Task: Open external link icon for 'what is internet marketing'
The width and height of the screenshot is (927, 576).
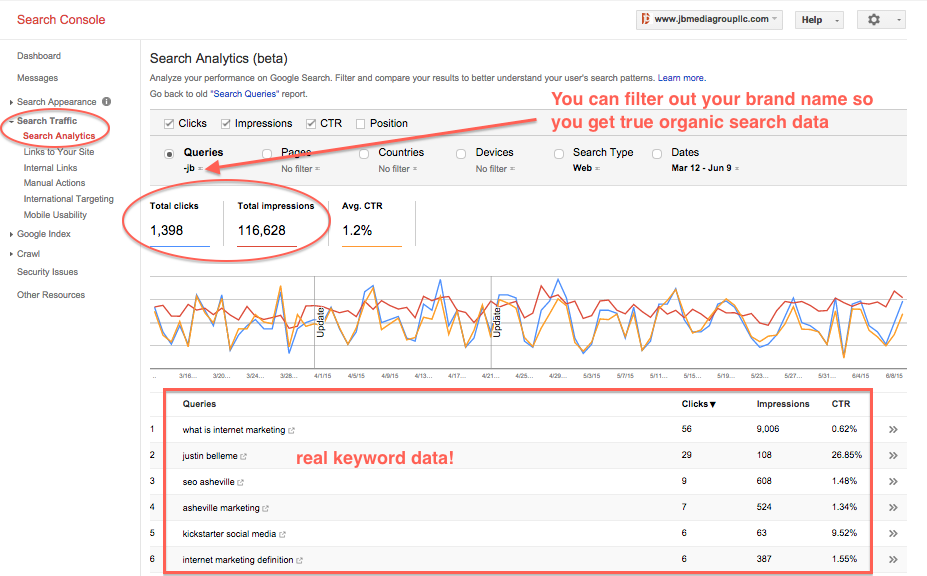Action: click(291, 431)
